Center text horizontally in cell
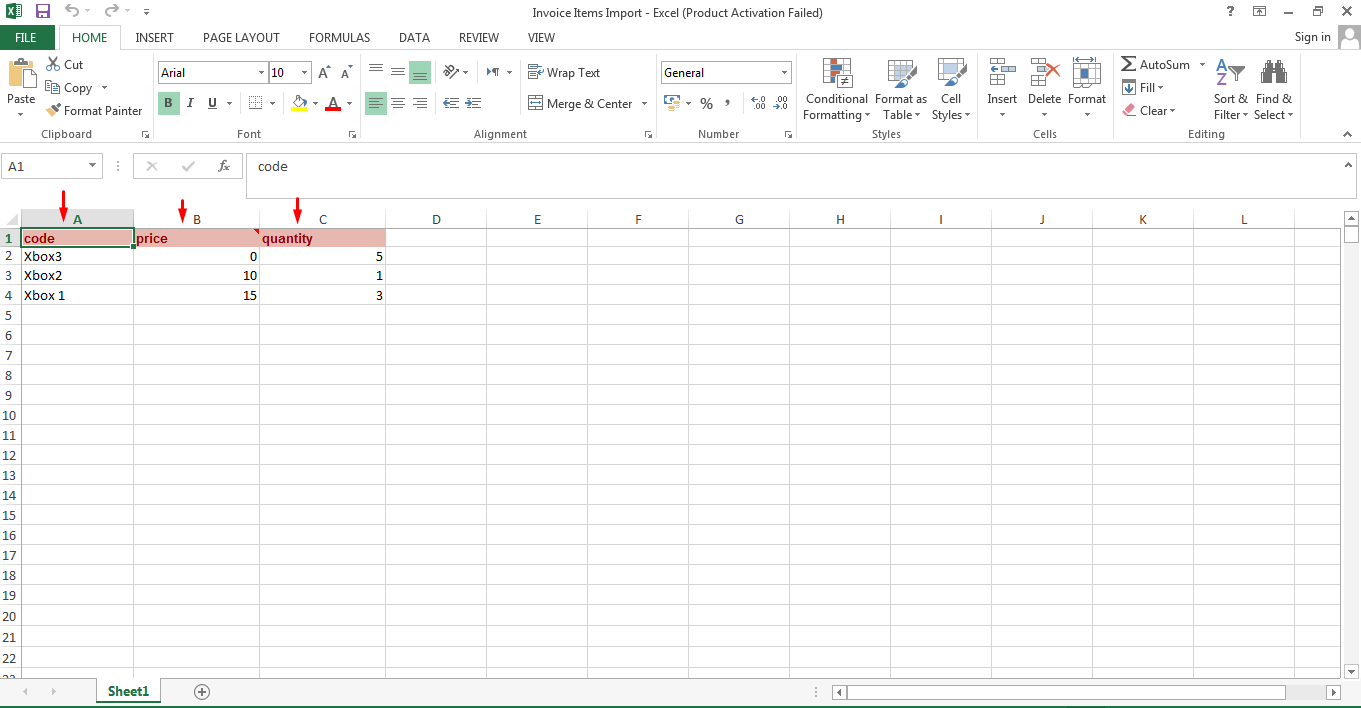 398,103
